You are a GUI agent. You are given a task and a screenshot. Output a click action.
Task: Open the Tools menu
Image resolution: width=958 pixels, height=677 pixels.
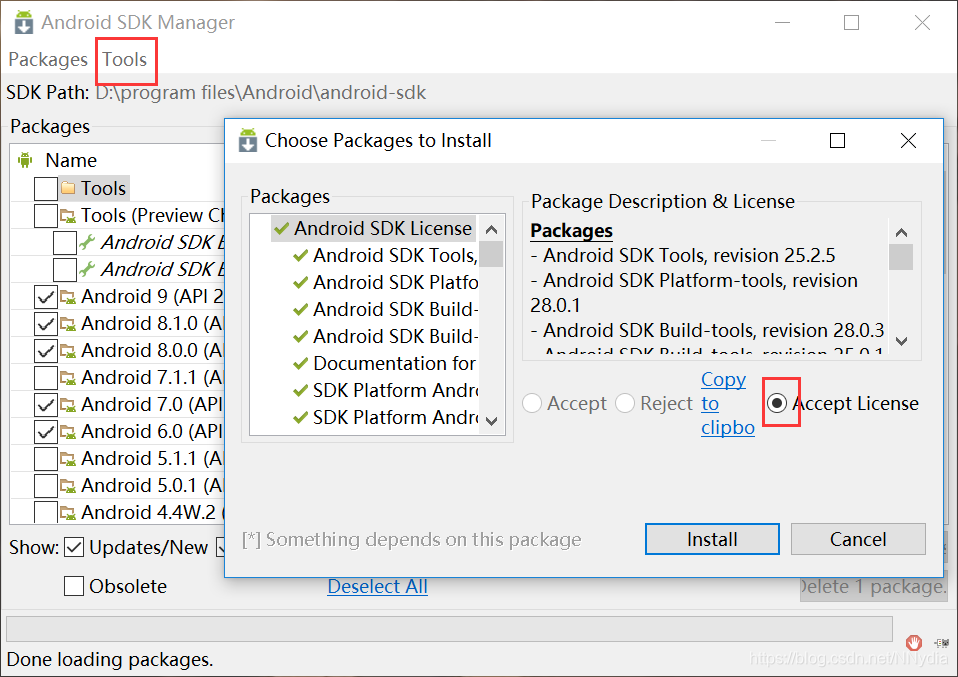coord(125,59)
